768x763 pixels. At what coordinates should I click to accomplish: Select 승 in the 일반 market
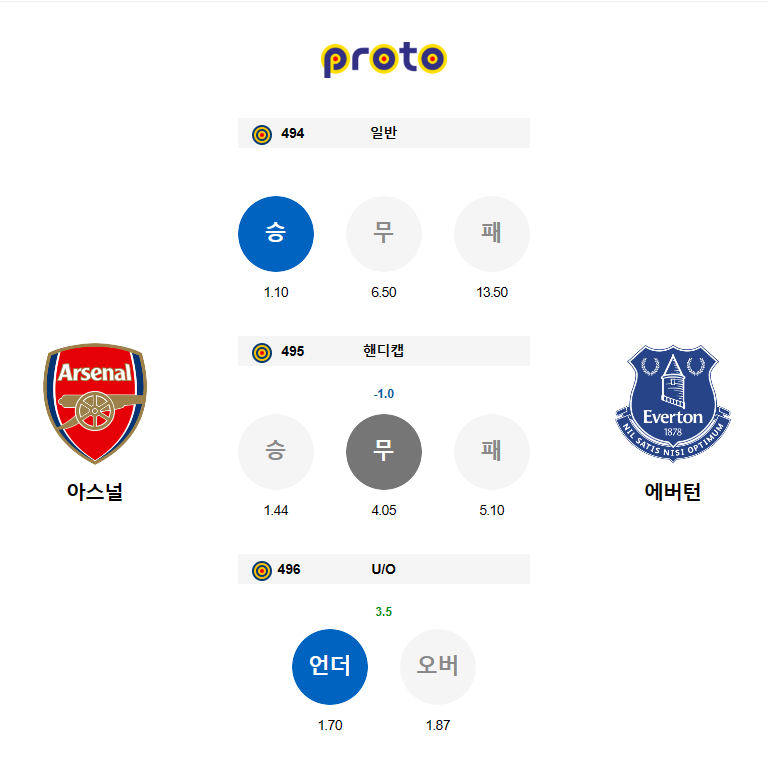[x=276, y=234]
